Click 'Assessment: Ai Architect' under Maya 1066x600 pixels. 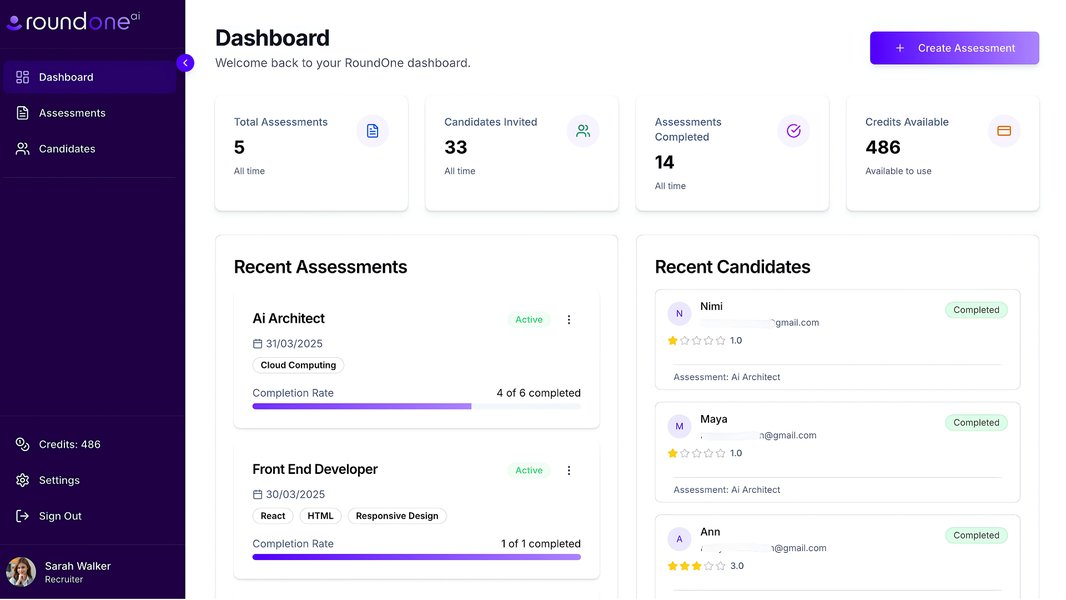pyautogui.click(x=727, y=490)
